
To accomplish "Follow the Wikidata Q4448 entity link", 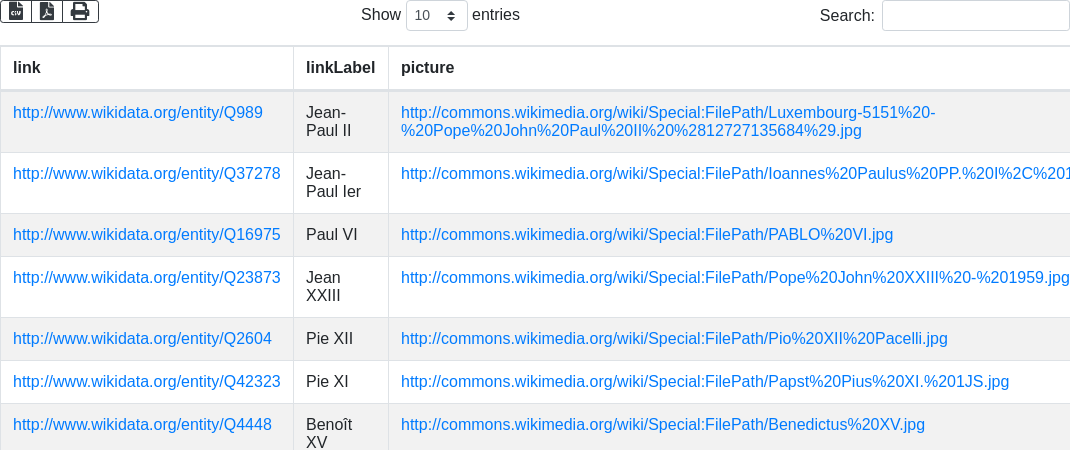I will [142, 424].
